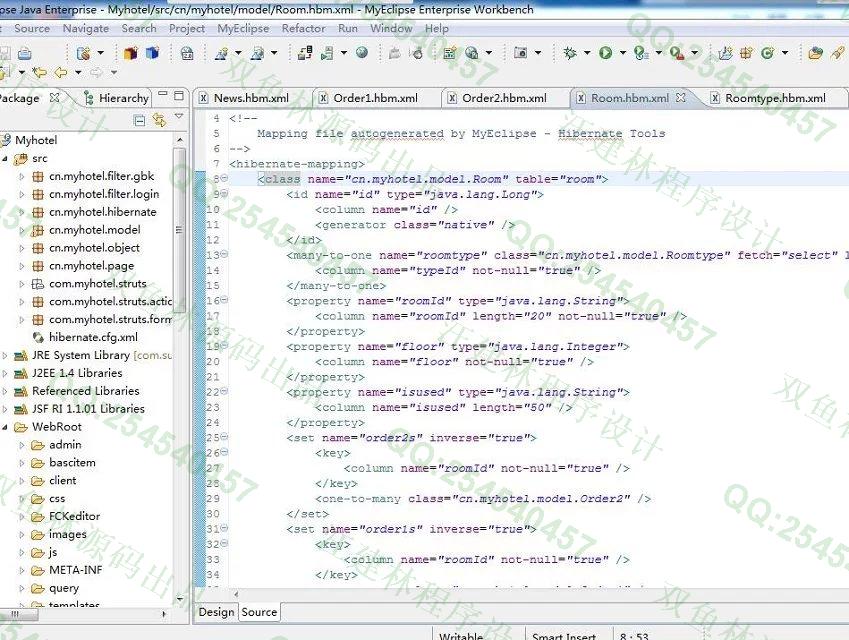Click the green Run button icon

pyautogui.click(x=605, y=53)
